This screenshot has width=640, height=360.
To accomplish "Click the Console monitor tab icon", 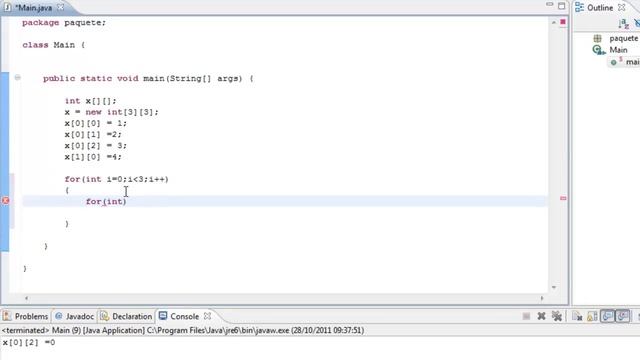I will pyautogui.click(x=163, y=316).
